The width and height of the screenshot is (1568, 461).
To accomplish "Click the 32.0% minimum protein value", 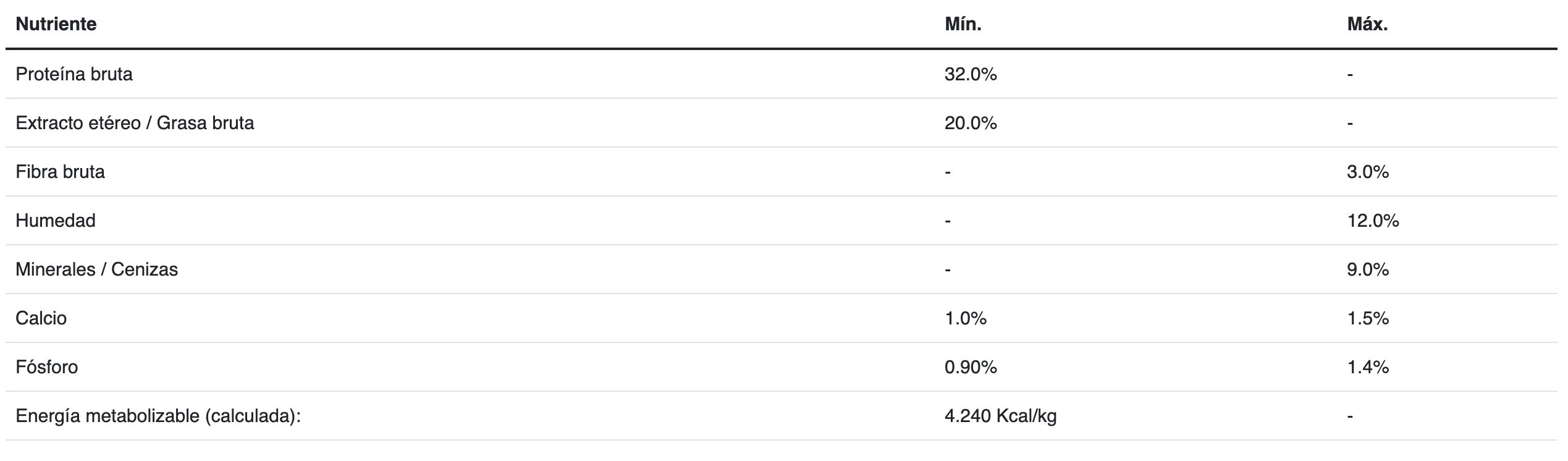I will coord(971,74).
